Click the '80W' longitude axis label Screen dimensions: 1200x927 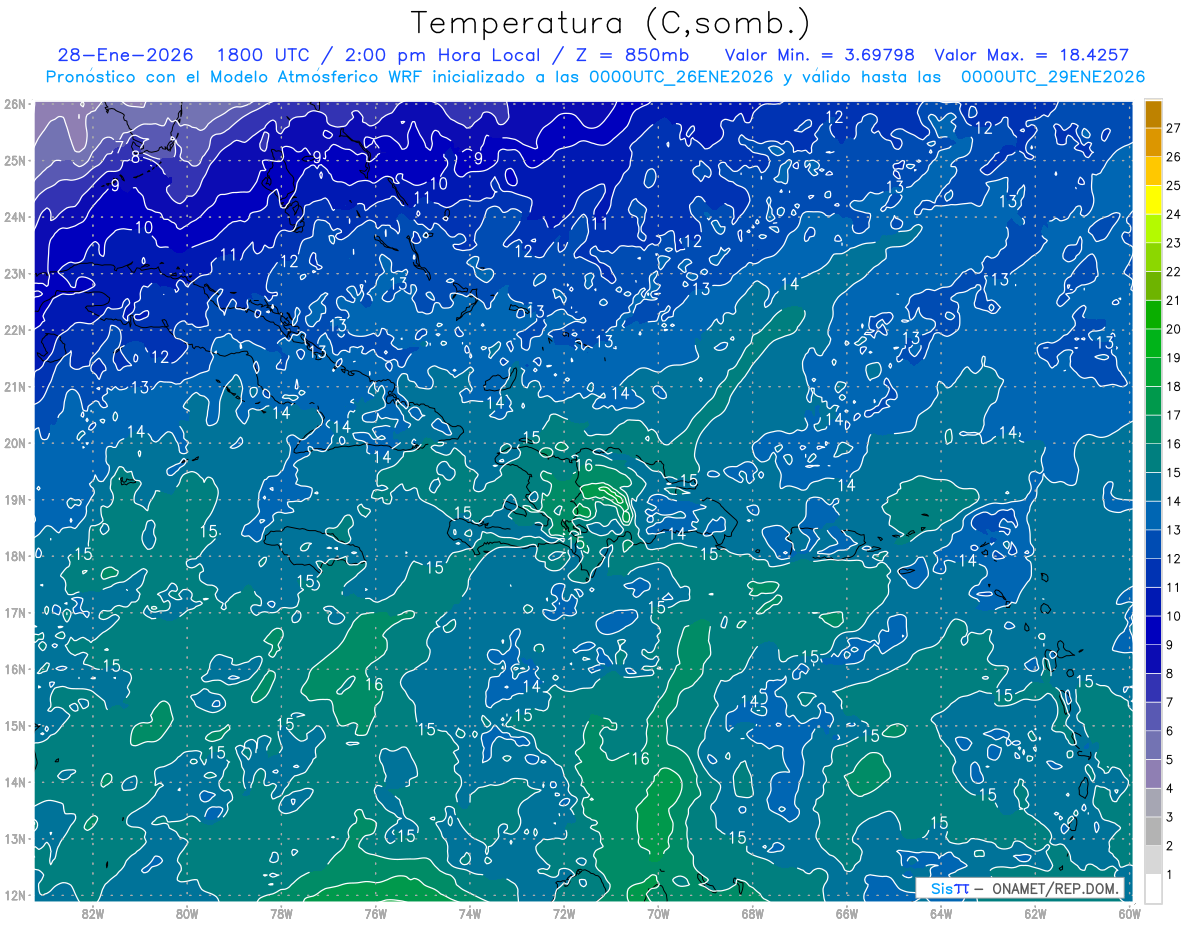(x=186, y=913)
